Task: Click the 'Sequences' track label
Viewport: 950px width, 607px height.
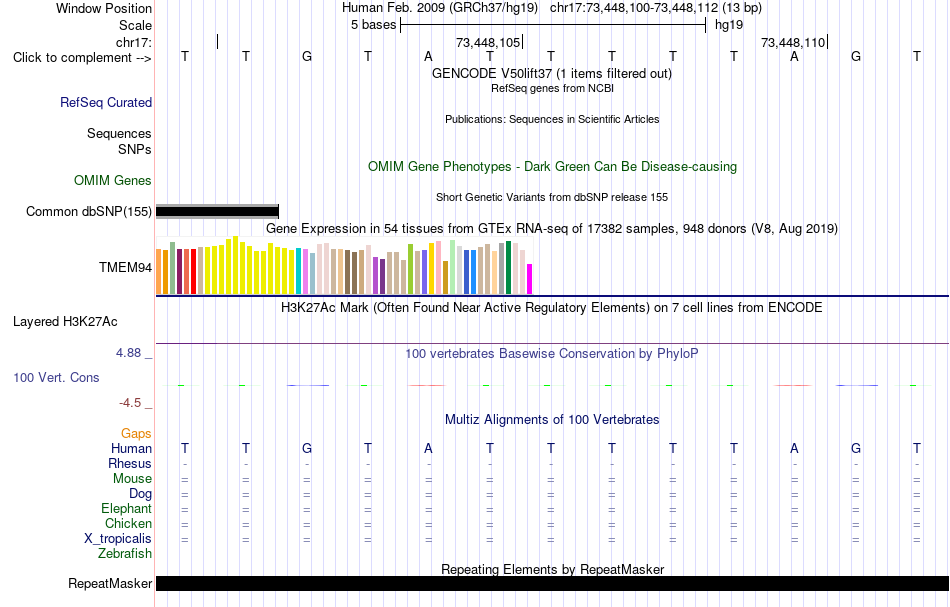Action: point(119,133)
